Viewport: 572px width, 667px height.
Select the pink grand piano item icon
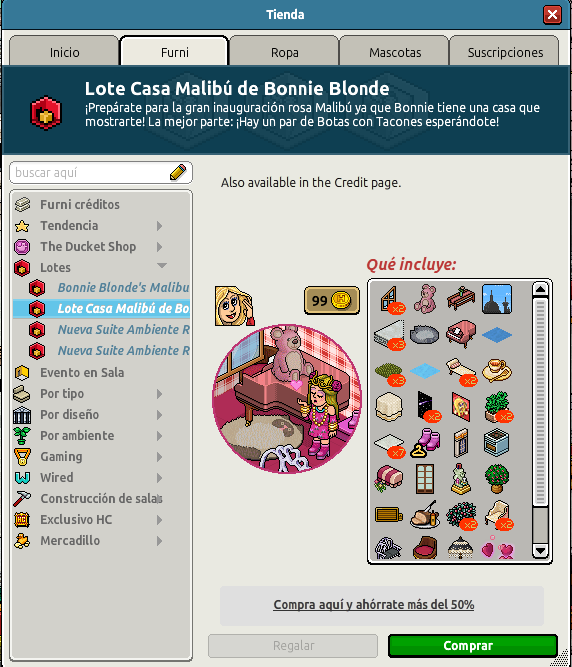click(x=461, y=334)
